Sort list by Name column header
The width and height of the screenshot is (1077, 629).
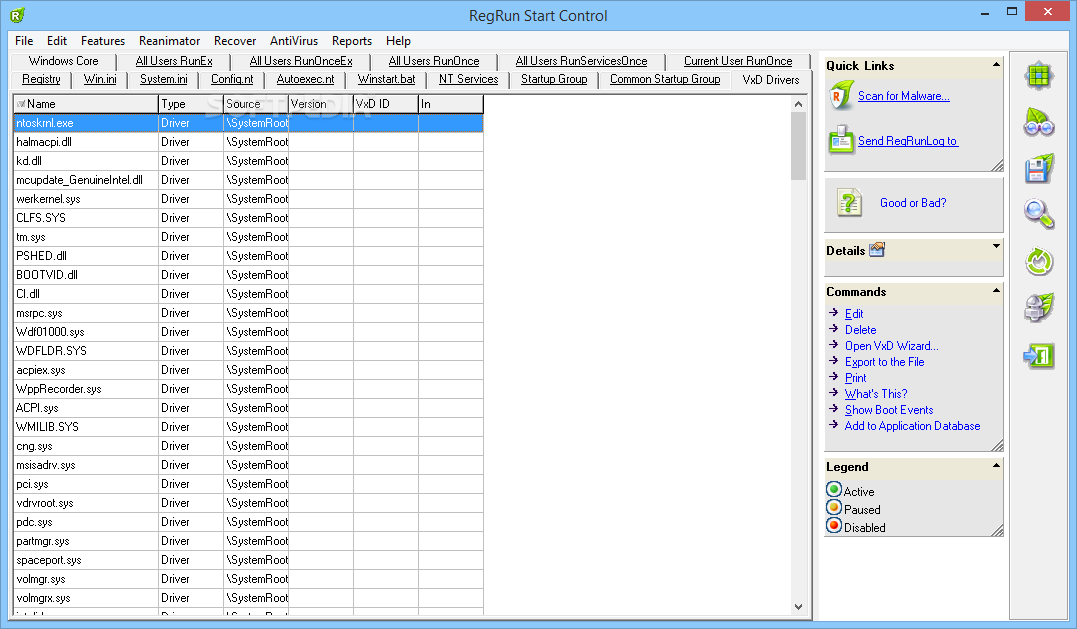coord(86,104)
